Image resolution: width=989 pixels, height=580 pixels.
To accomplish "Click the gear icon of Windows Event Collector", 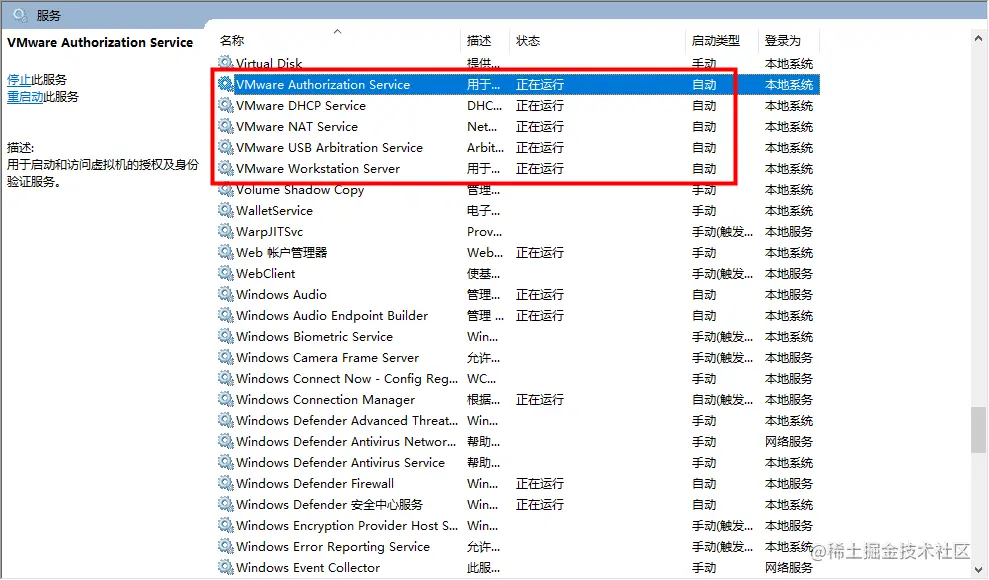I will 226,567.
